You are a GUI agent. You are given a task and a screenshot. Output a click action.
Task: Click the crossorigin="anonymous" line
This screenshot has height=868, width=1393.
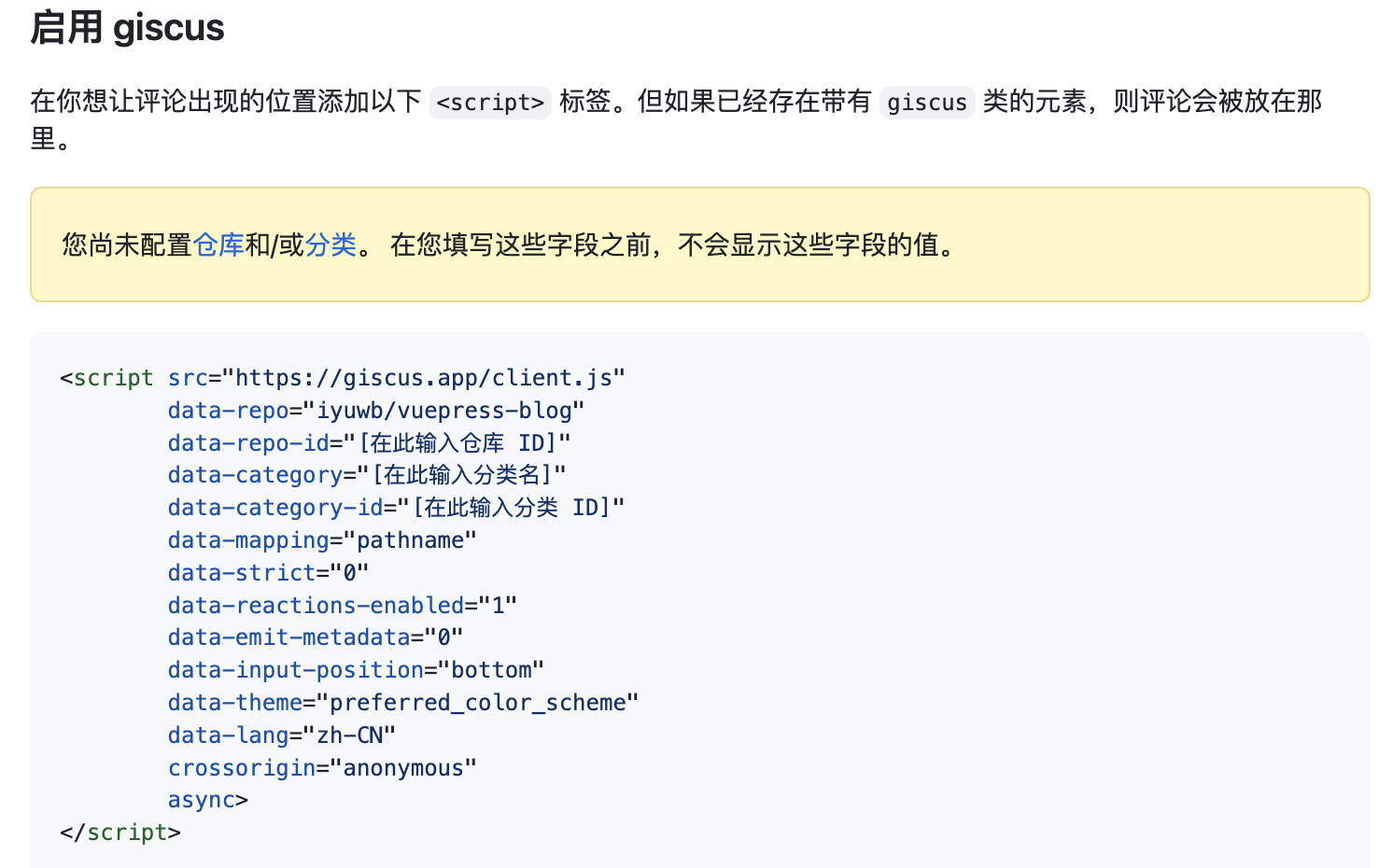[322, 768]
